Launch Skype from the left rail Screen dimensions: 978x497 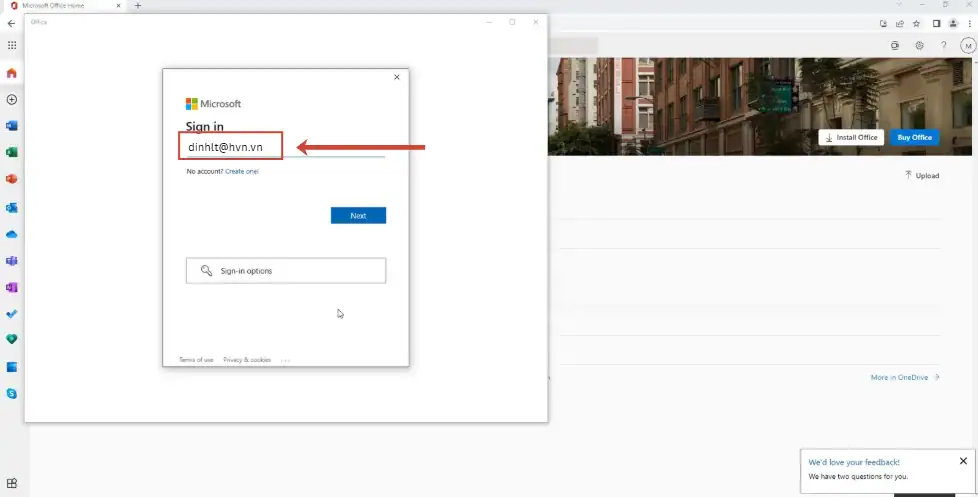12,394
